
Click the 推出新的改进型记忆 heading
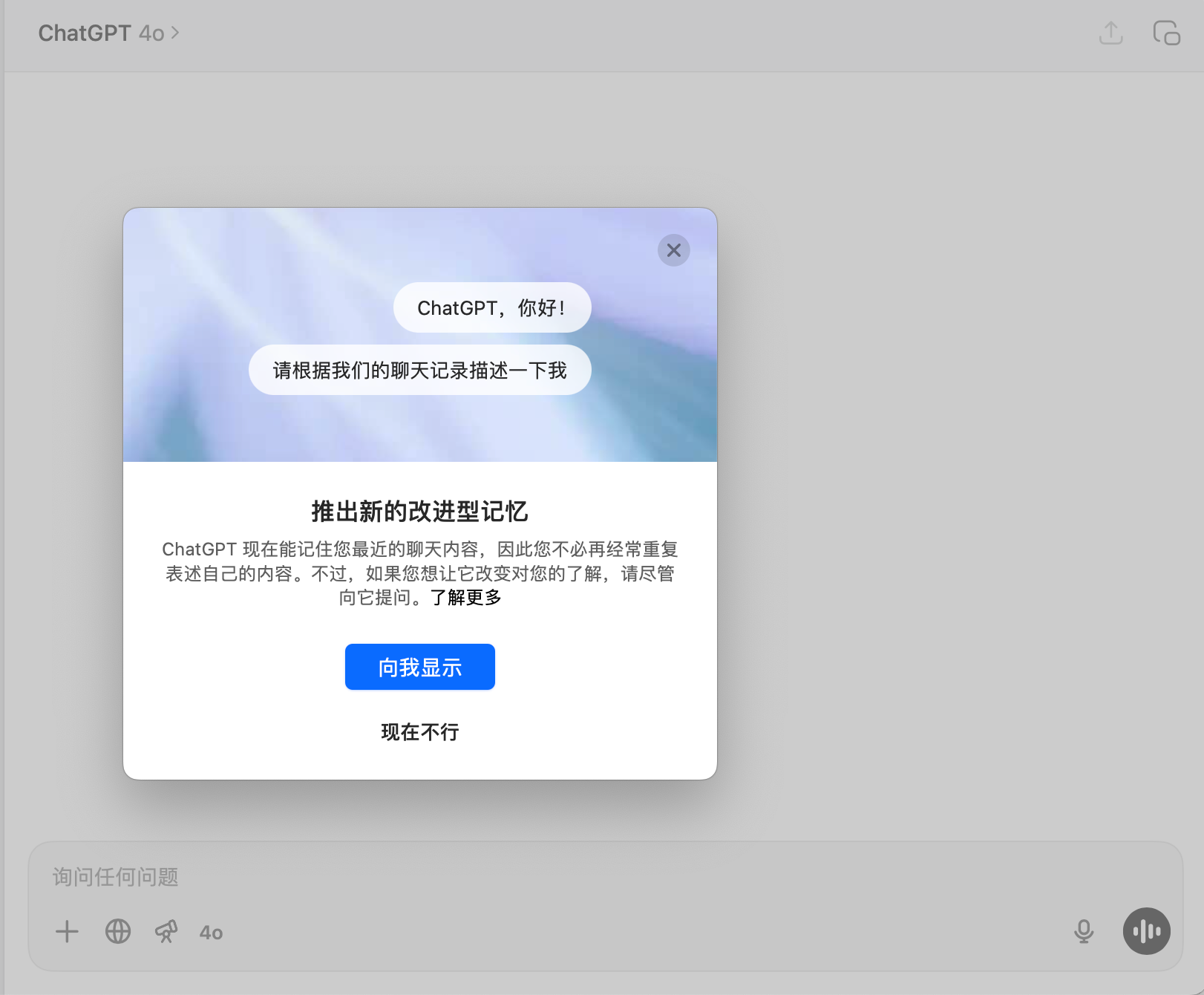(x=420, y=512)
